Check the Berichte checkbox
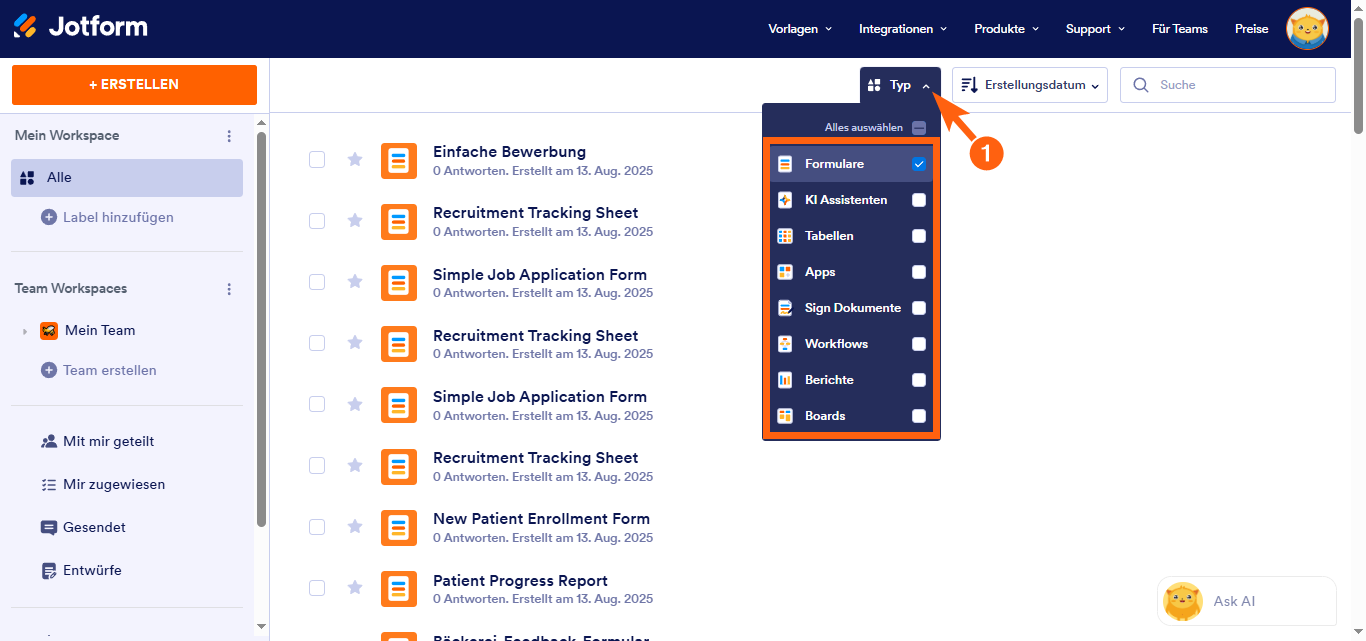The image size is (1366, 641). pos(919,380)
